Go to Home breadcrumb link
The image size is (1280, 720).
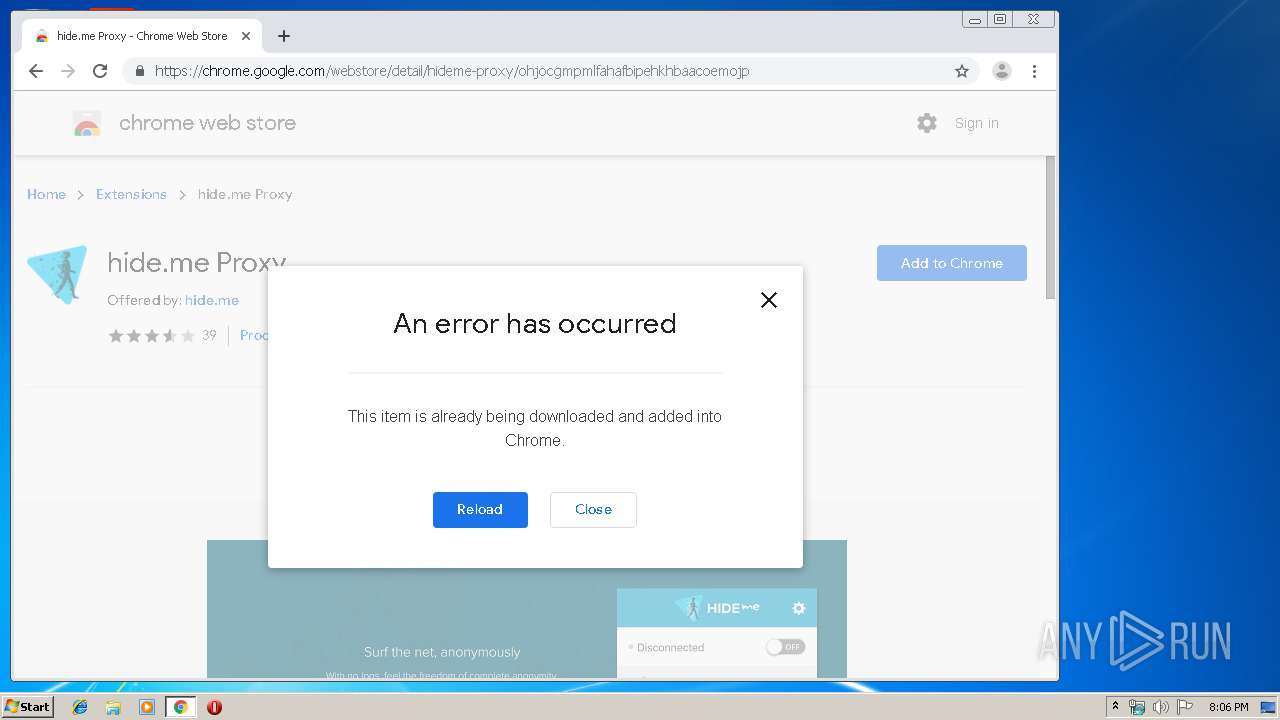click(46, 194)
